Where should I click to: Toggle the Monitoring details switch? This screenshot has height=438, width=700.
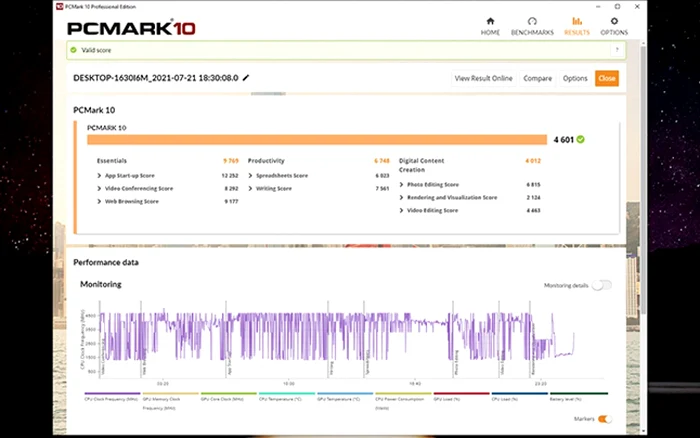tap(601, 285)
